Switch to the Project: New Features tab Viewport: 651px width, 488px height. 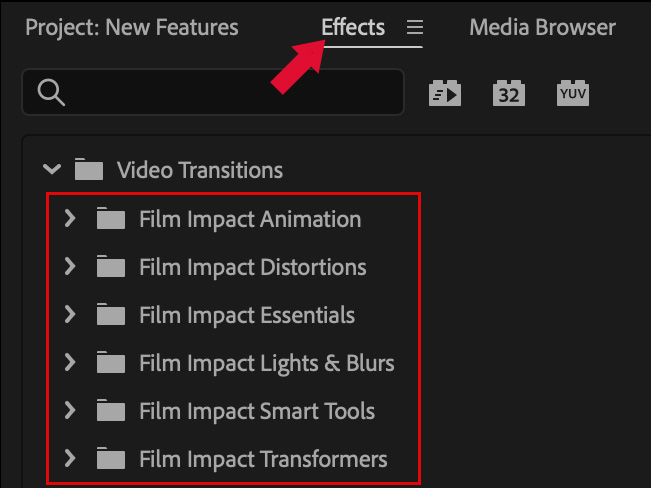coord(131,27)
